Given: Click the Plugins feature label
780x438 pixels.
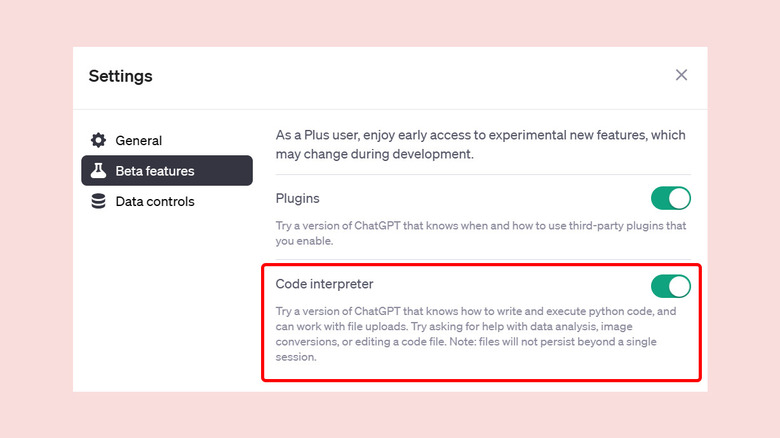Looking at the screenshot, I should (x=298, y=199).
